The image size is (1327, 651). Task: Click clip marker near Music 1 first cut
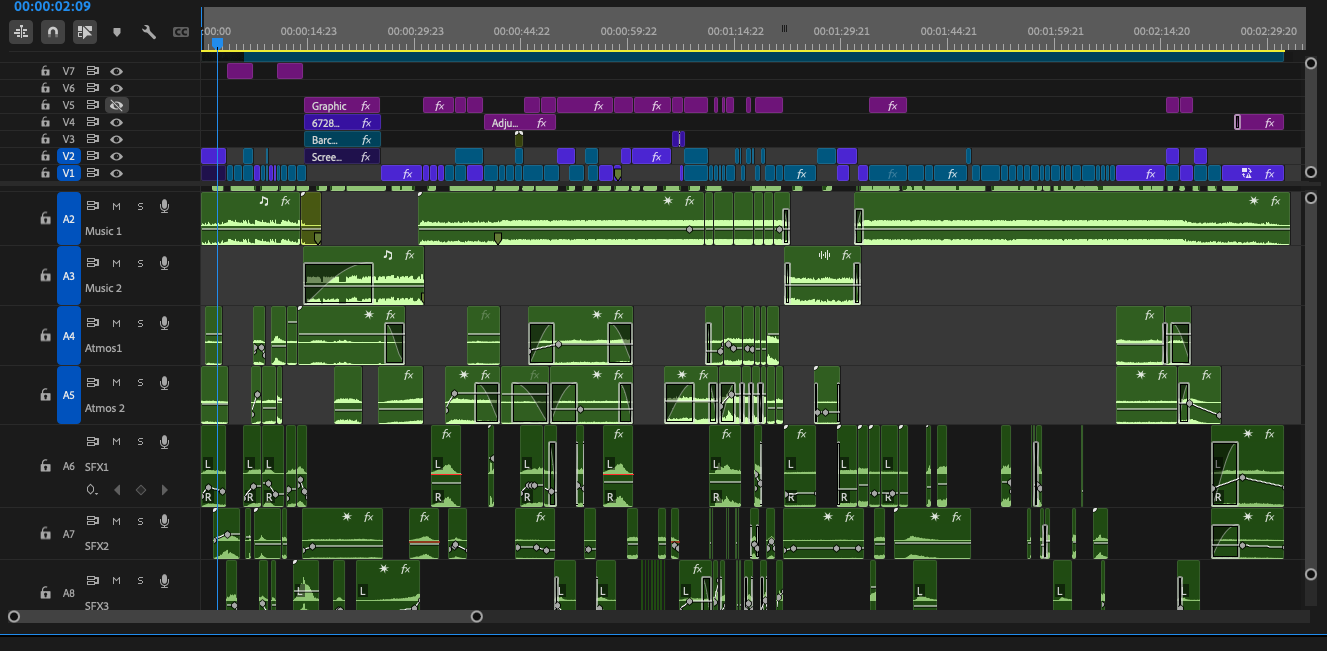317,238
